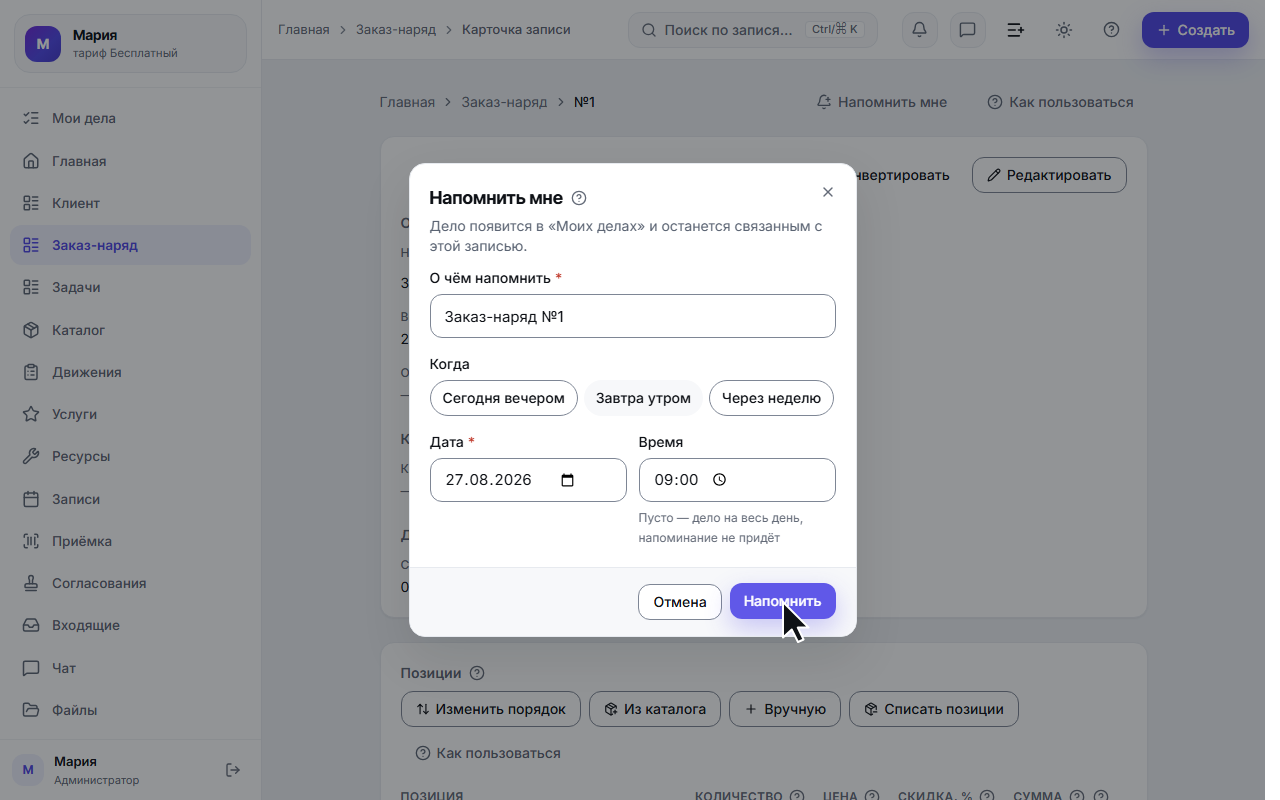
Task: Click help icon next to СУММА column
Action: point(1076,796)
